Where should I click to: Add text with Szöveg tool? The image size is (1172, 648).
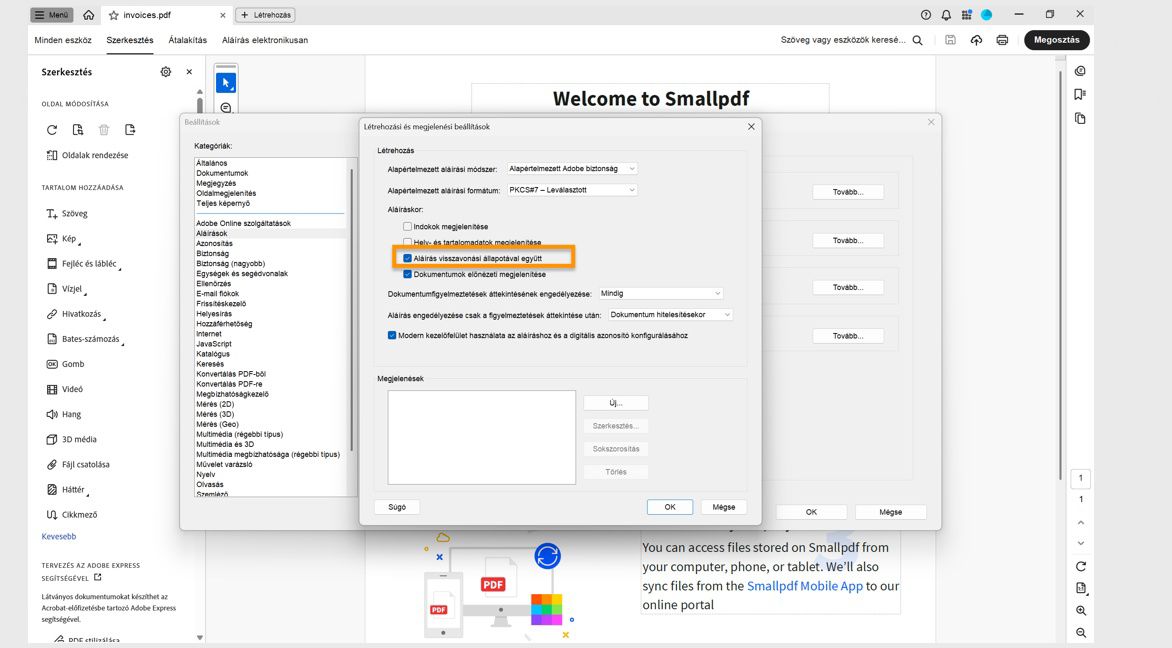tap(67, 214)
